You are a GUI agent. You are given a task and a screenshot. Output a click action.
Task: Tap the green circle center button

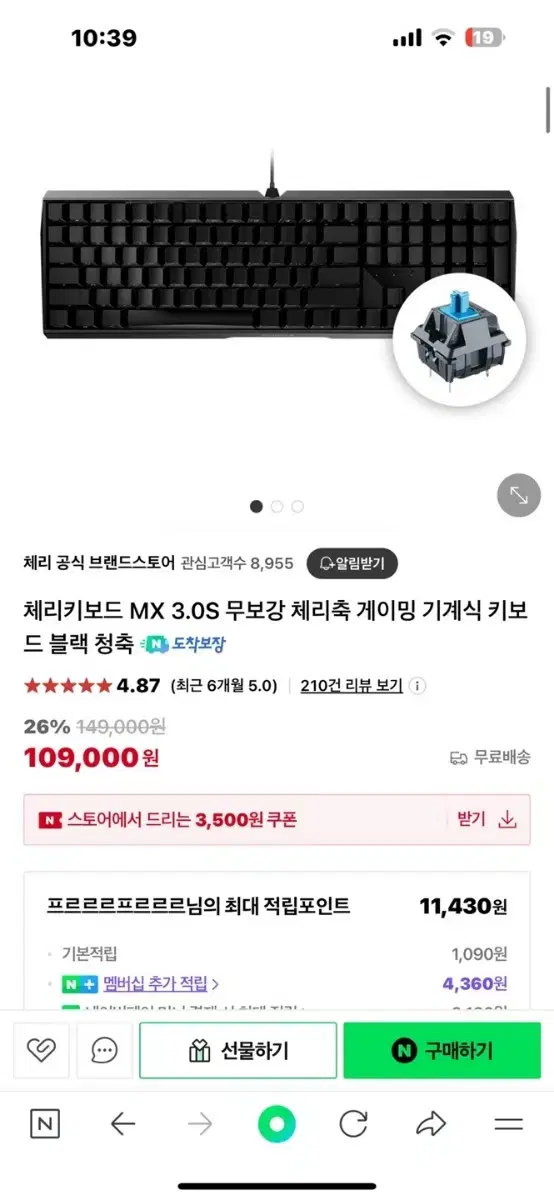coord(277,1125)
